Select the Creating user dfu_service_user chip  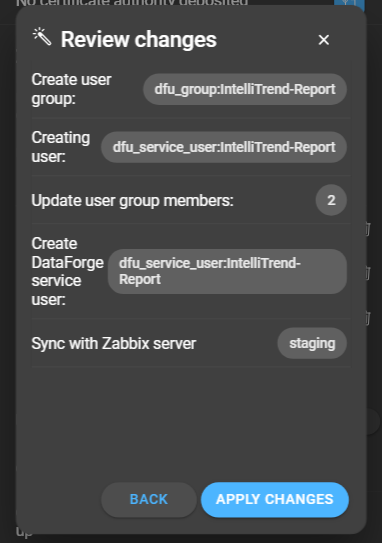coord(224,147)
